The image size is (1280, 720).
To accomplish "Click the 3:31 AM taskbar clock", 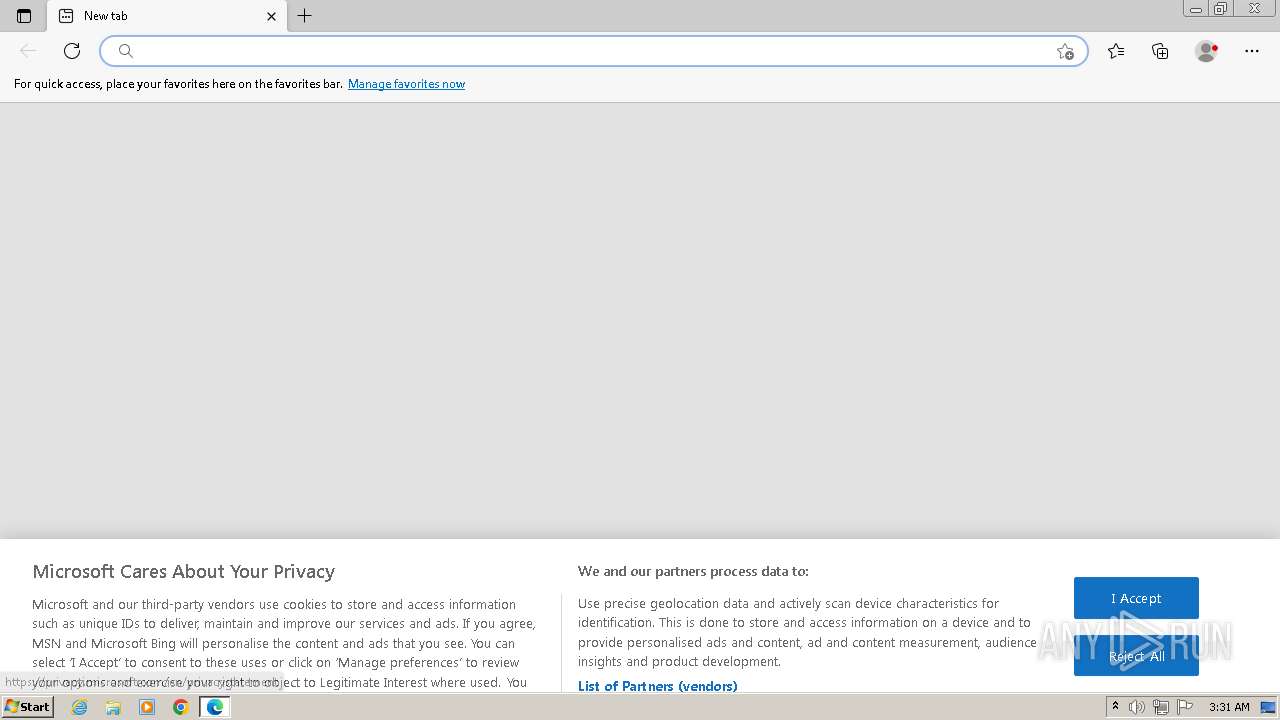I will pyautogui.click(x=1229, y=707).
